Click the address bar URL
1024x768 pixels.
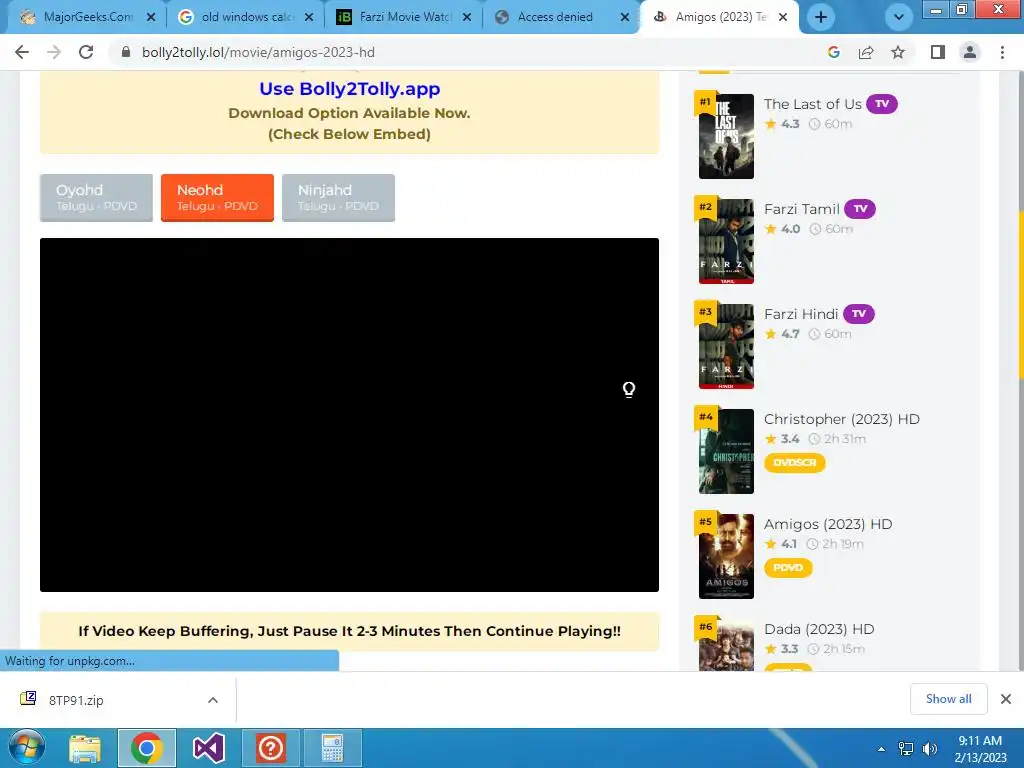point(258,52)
